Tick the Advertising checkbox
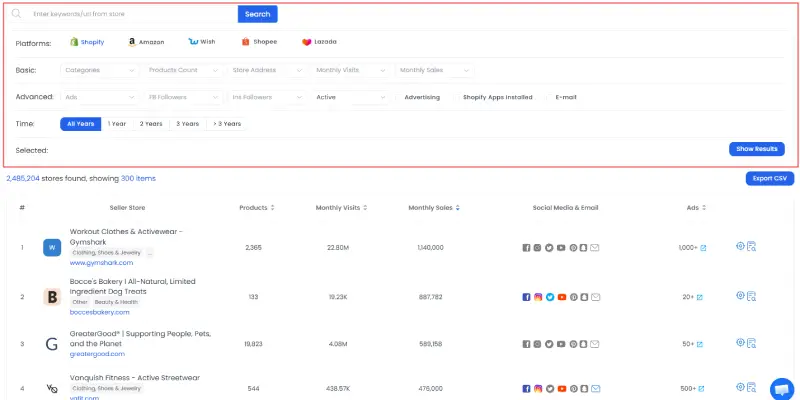 398,97
